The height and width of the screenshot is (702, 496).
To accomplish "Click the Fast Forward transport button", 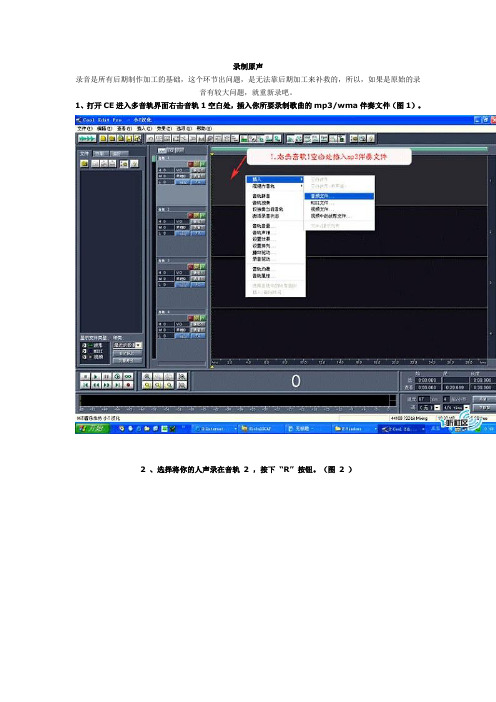I will point(107,385).
